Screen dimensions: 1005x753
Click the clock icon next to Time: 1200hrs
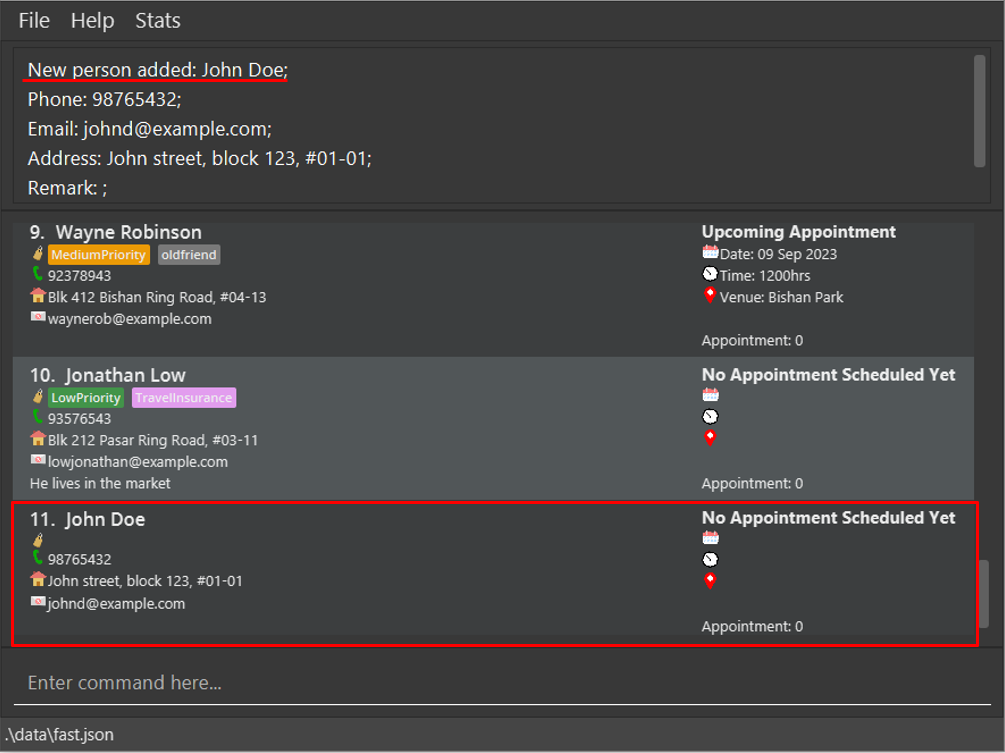click(x=710, y=274)
